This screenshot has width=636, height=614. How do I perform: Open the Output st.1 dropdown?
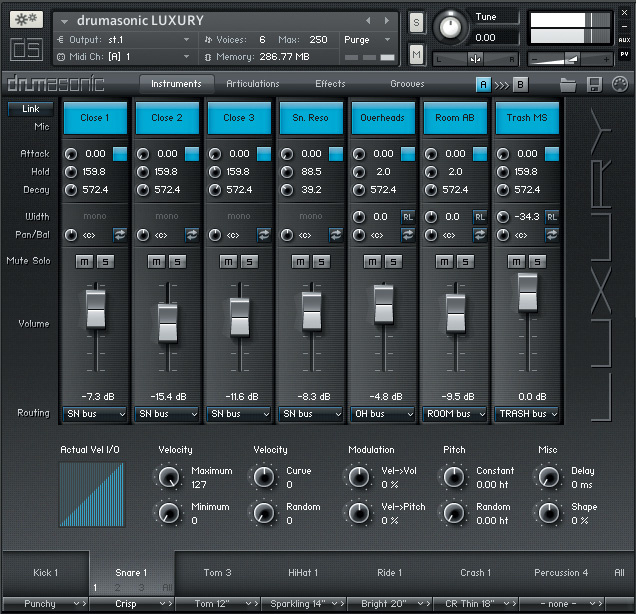point(124,40)
